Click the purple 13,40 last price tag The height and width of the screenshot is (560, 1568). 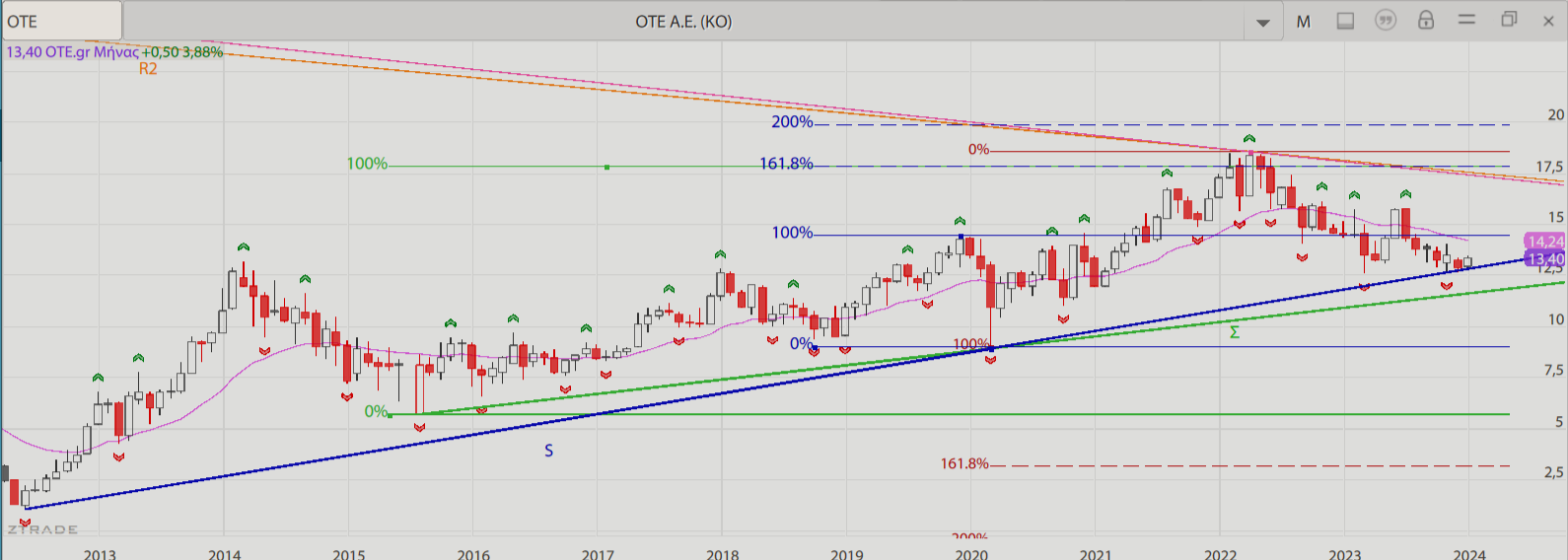[x=1545, y=259]
